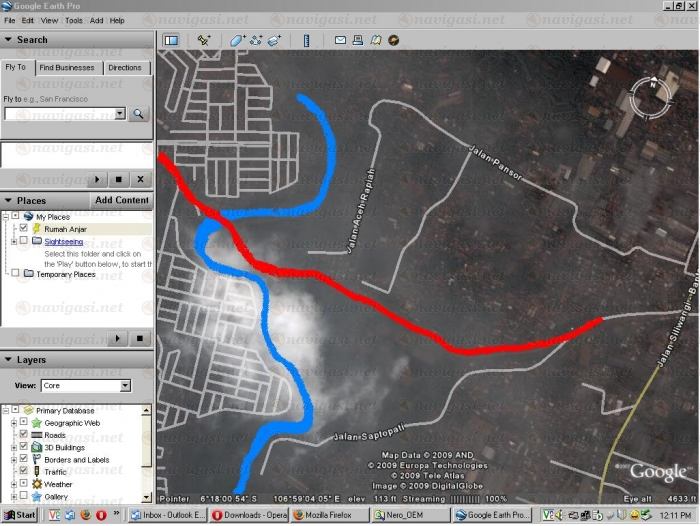Click the Add Placemark pushpin icon
Screen dimensions: 700x526
coord(204,40)
